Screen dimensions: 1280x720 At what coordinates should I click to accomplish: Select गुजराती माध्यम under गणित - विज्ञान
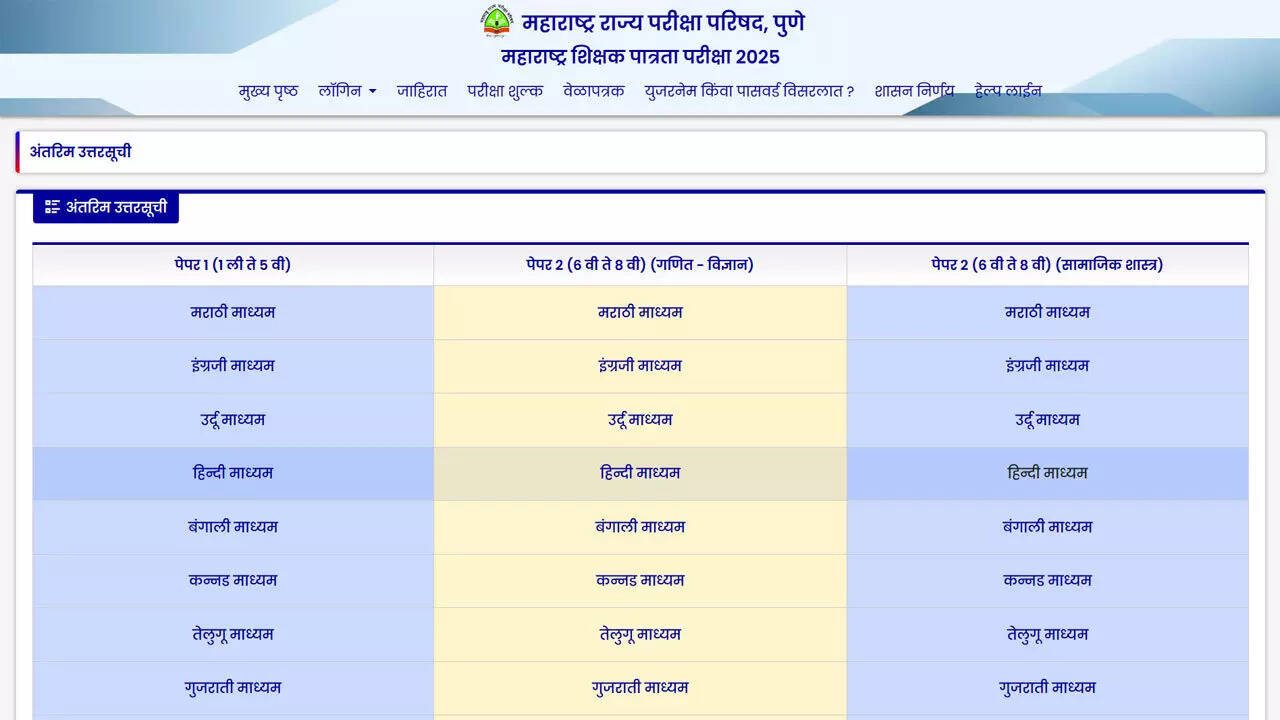point(640,688)
